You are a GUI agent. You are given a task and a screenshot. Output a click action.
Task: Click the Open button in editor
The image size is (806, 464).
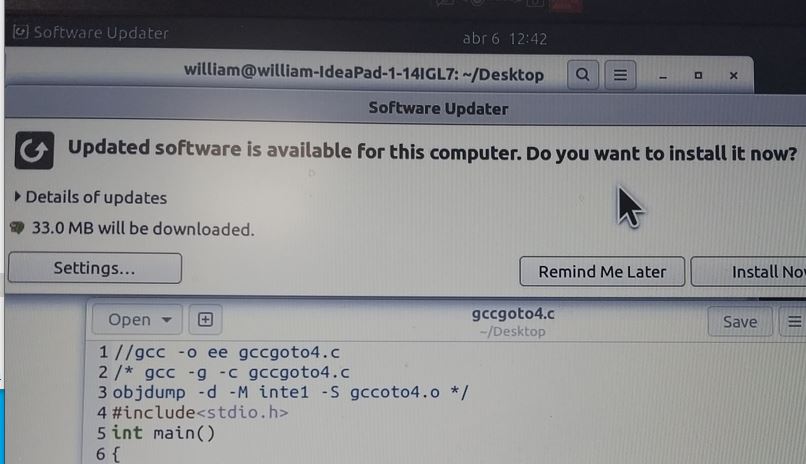137,320
